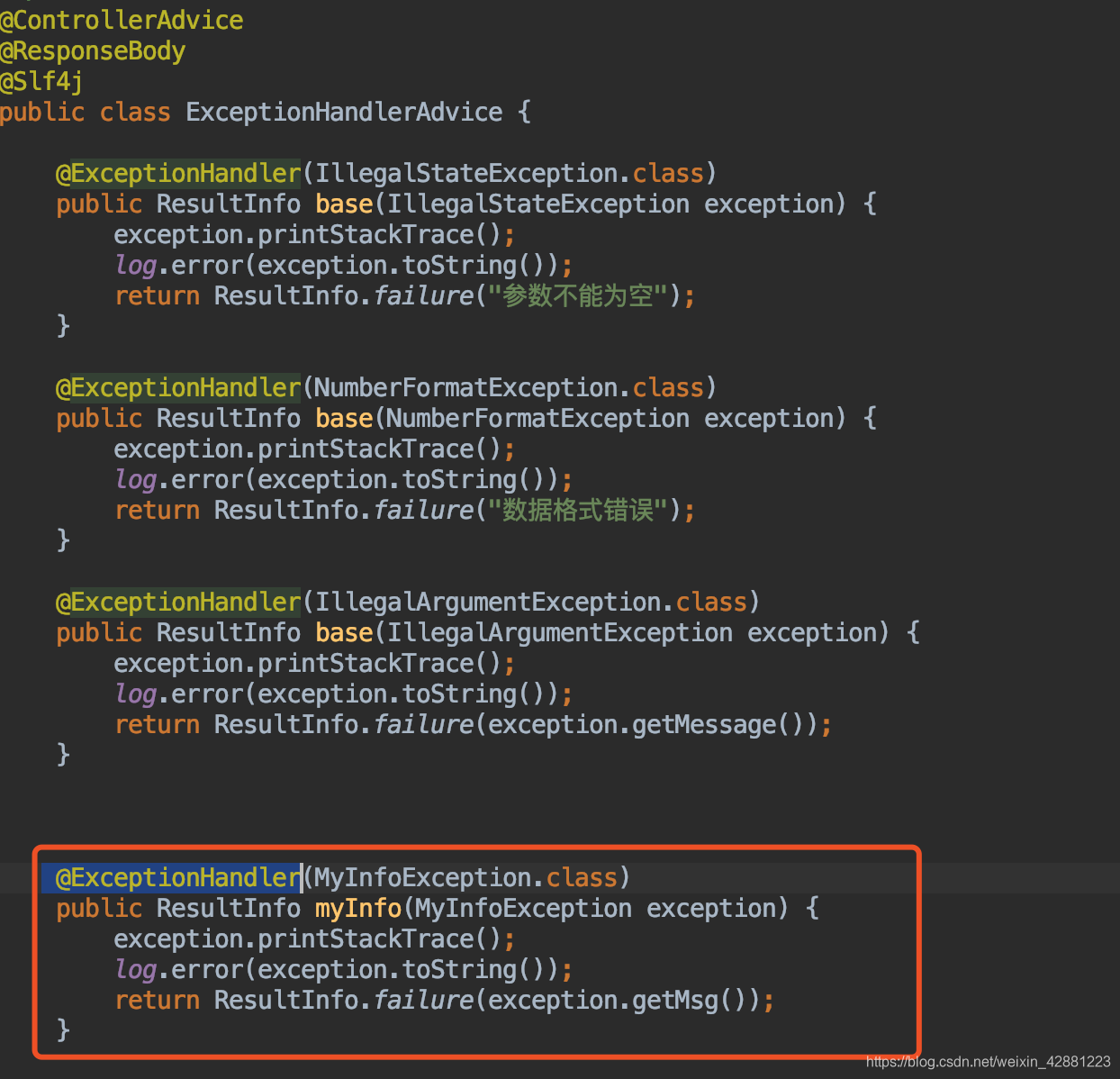1120x1079 pixels.
Task: Click NumberFormatException.class inside the @ExceptionHandler annotation
Action: [509, 387]
